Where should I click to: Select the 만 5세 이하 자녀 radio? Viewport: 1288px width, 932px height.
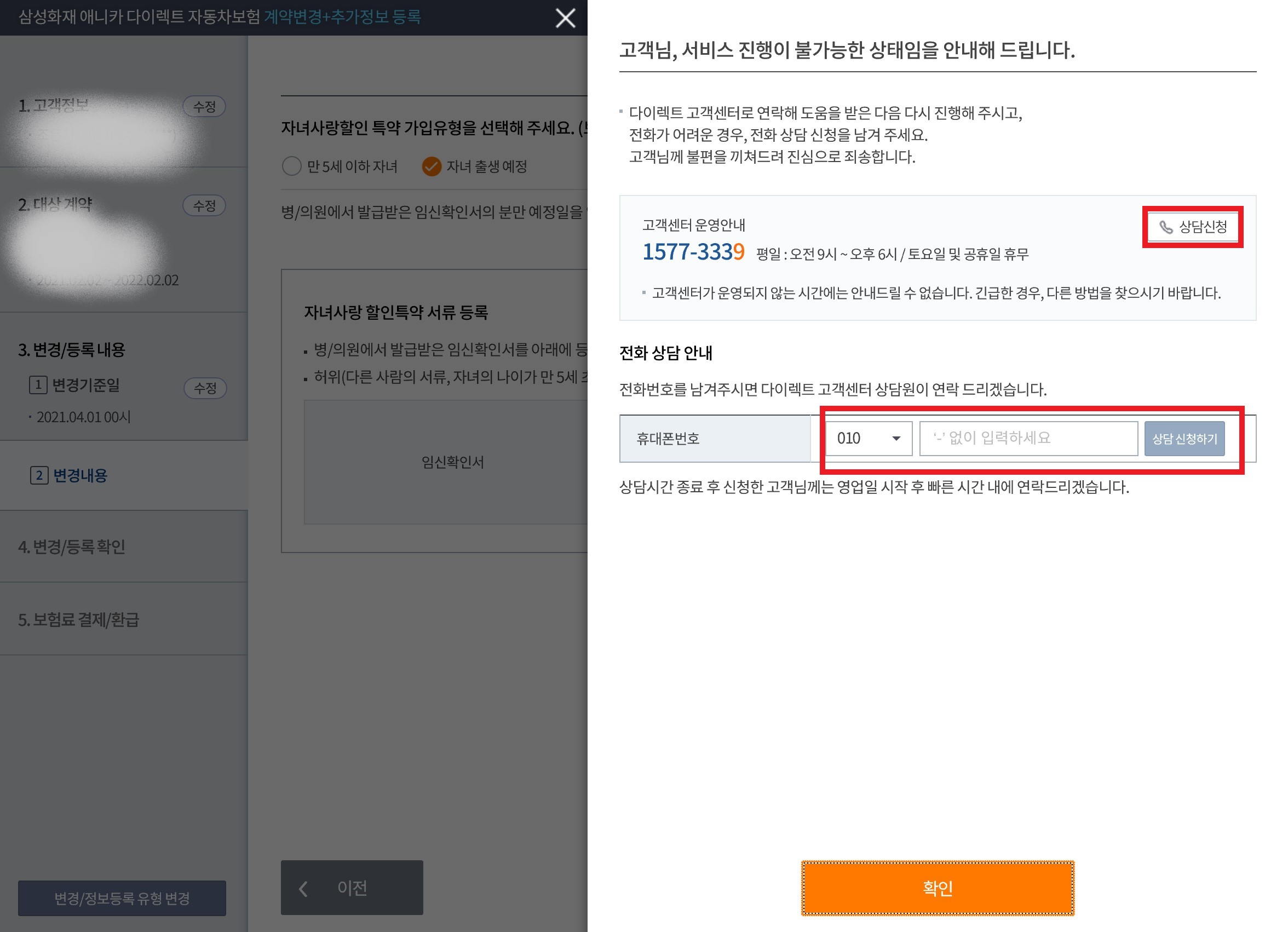tap(291, 166)
